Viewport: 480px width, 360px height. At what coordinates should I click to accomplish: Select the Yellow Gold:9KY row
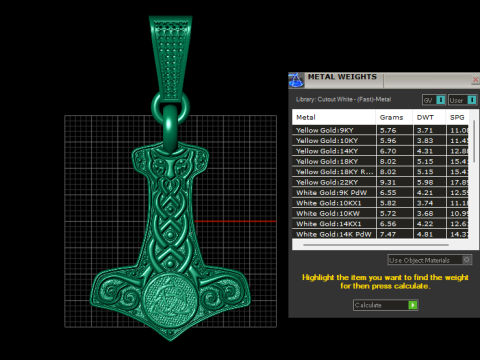[380, 130]
